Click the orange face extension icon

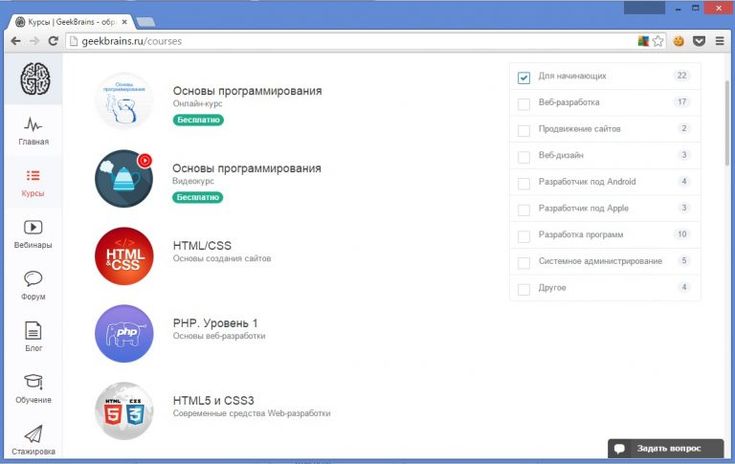678,41
